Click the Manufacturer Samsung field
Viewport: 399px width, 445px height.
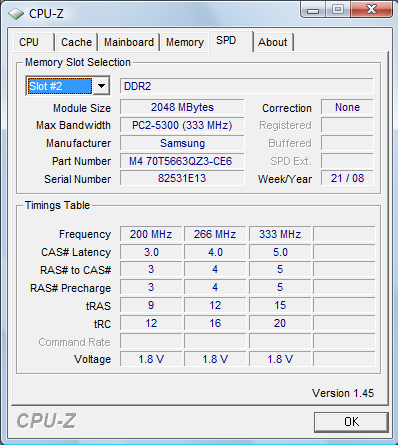(182, 143)
